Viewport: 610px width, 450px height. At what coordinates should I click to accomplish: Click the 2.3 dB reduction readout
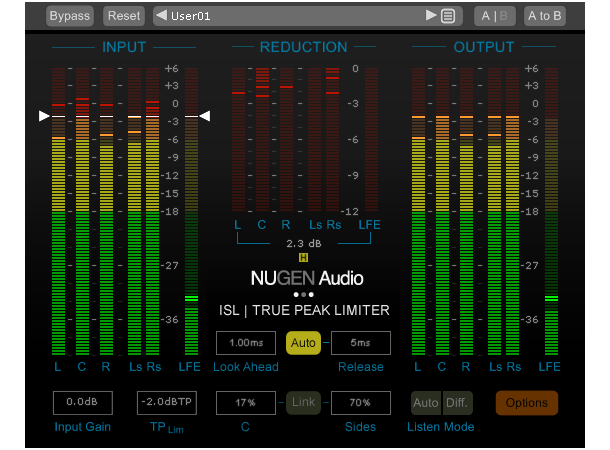click(x=304, y=244)
